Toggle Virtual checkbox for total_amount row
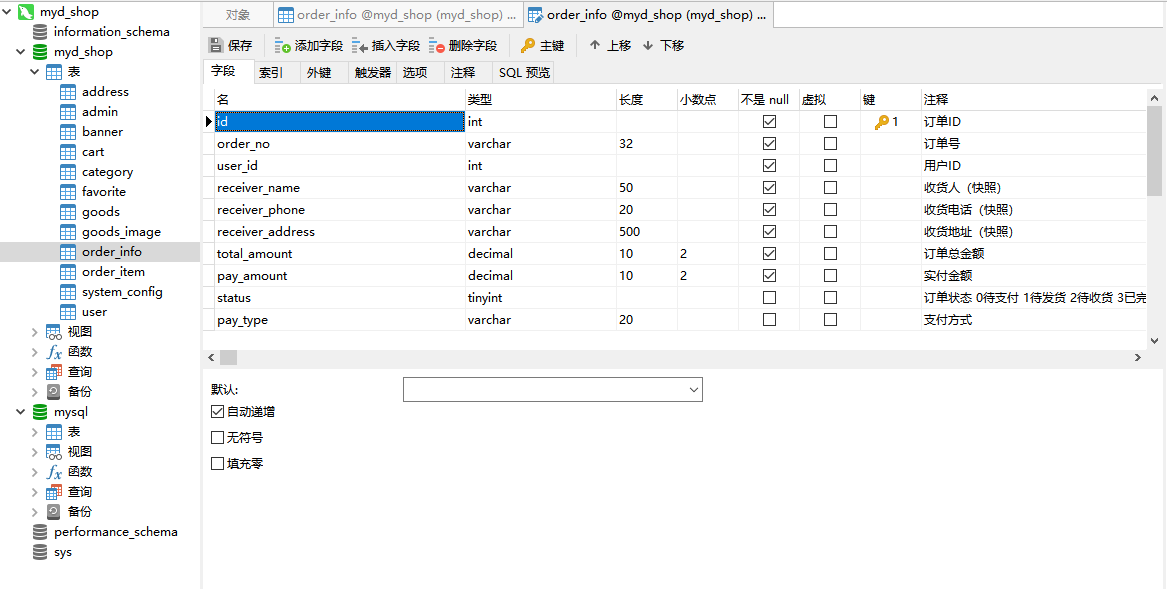 (x=831, y=254)
